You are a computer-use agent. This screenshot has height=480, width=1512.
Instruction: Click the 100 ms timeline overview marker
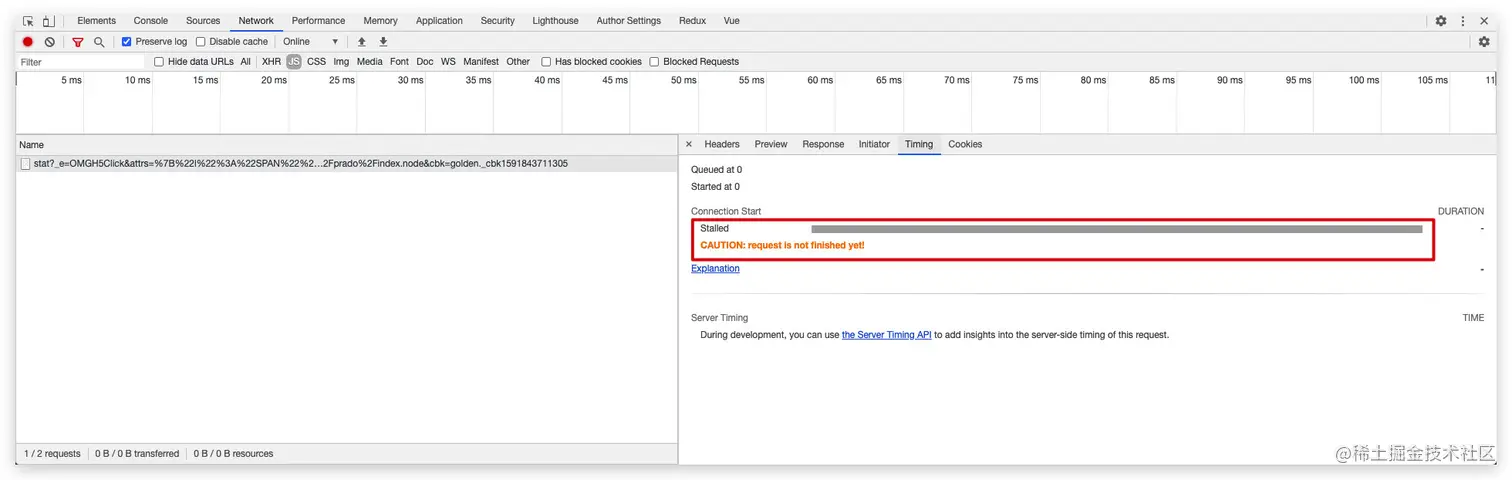click(x=1364, y=81)
